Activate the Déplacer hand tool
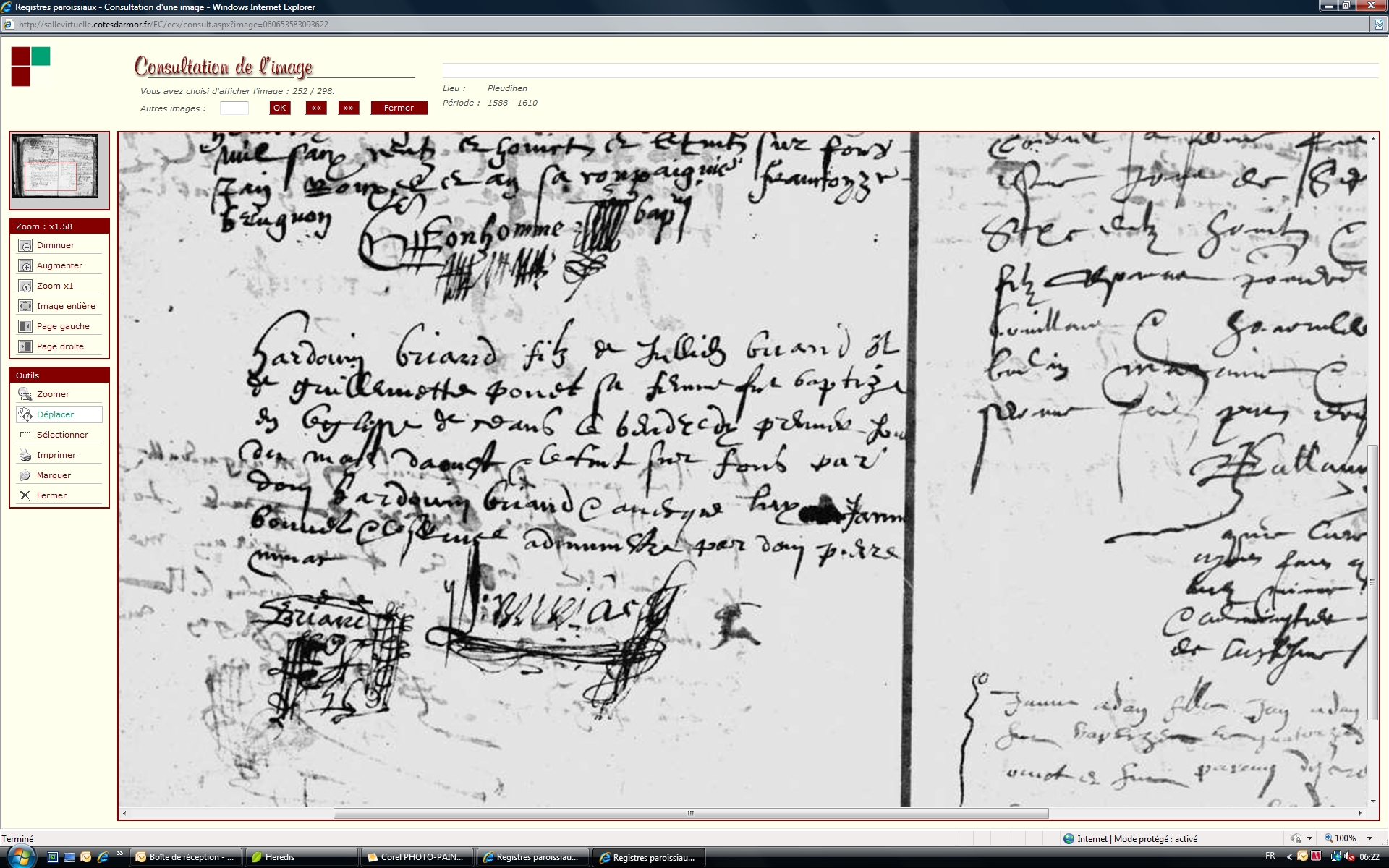 coord(25,415)
